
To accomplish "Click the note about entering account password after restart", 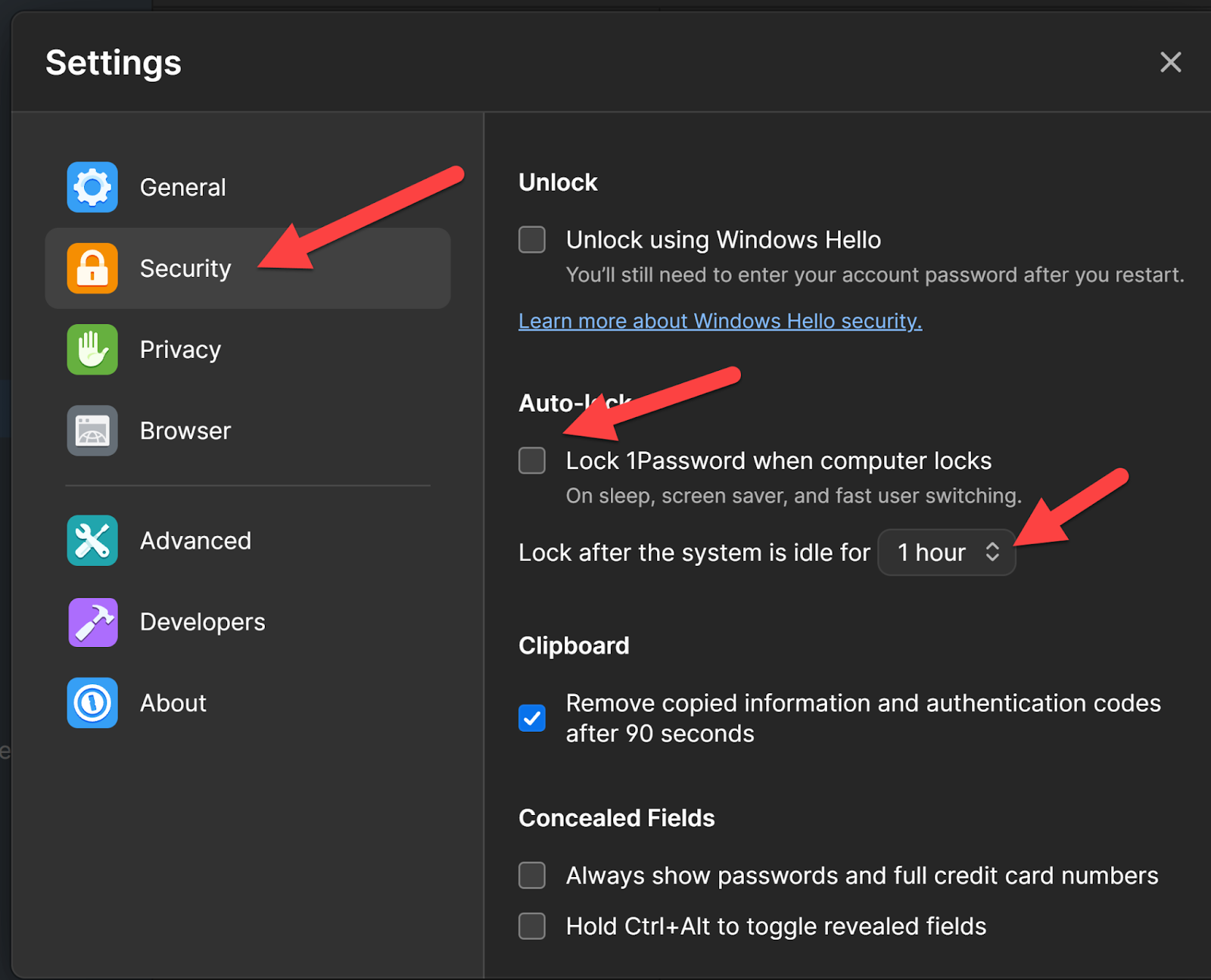I will 875,275.
